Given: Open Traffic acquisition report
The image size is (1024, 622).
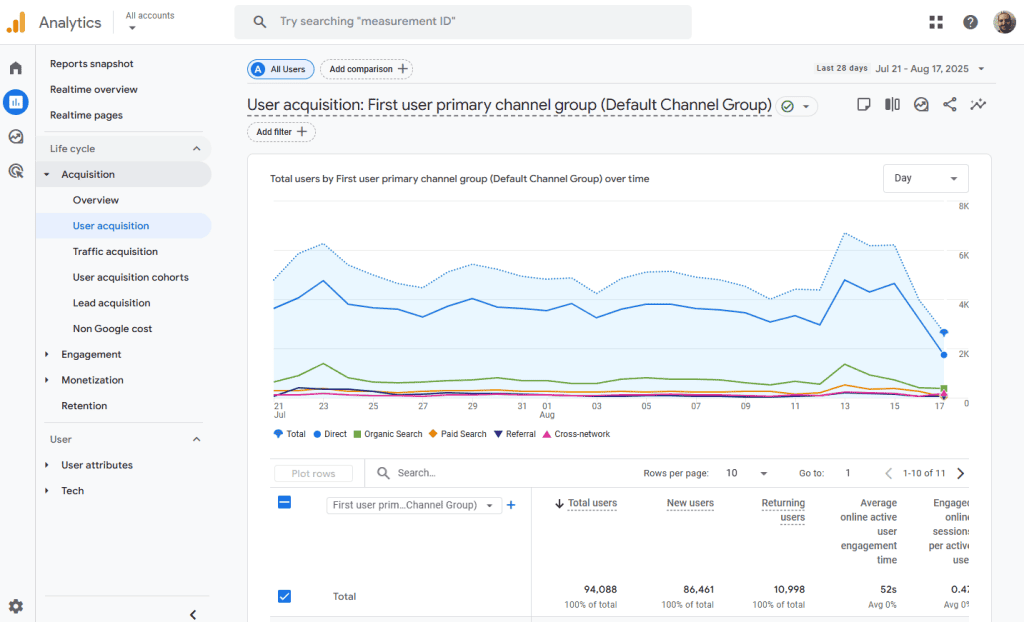Looking at the screenshot, I should pyautogui.click(x=115, y=252).
